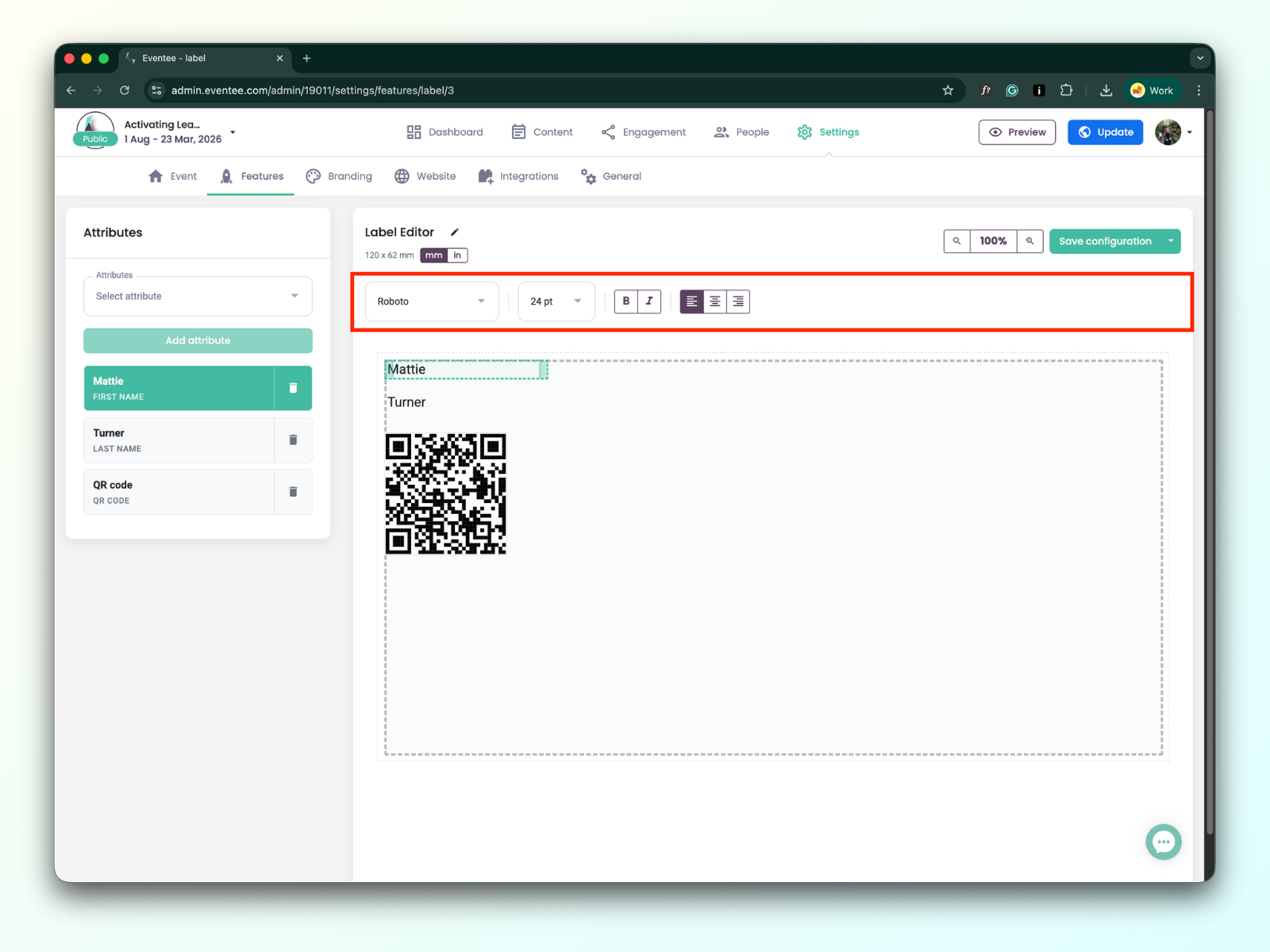Open the Branding tab
Viewport: 1270px width, 952px height.
pyautogui.click(x=339, y=176)
